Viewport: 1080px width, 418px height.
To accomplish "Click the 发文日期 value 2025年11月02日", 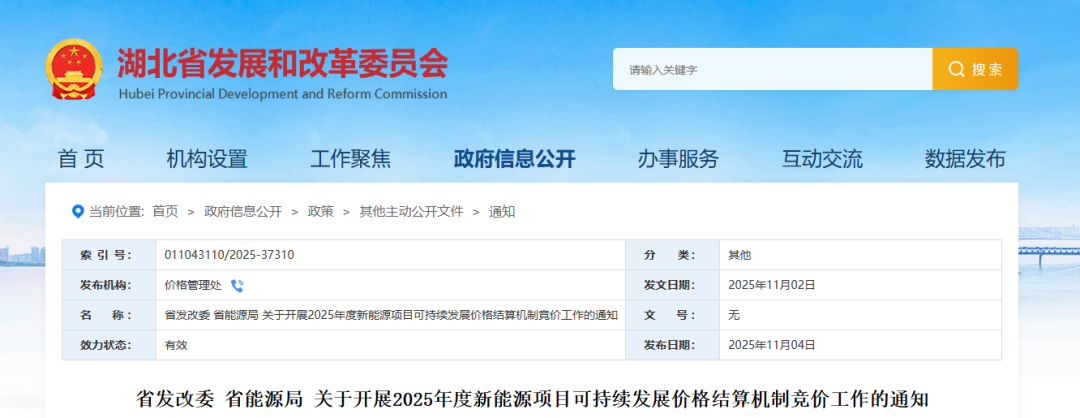I will pyautogui.click(x=771, y=285).
